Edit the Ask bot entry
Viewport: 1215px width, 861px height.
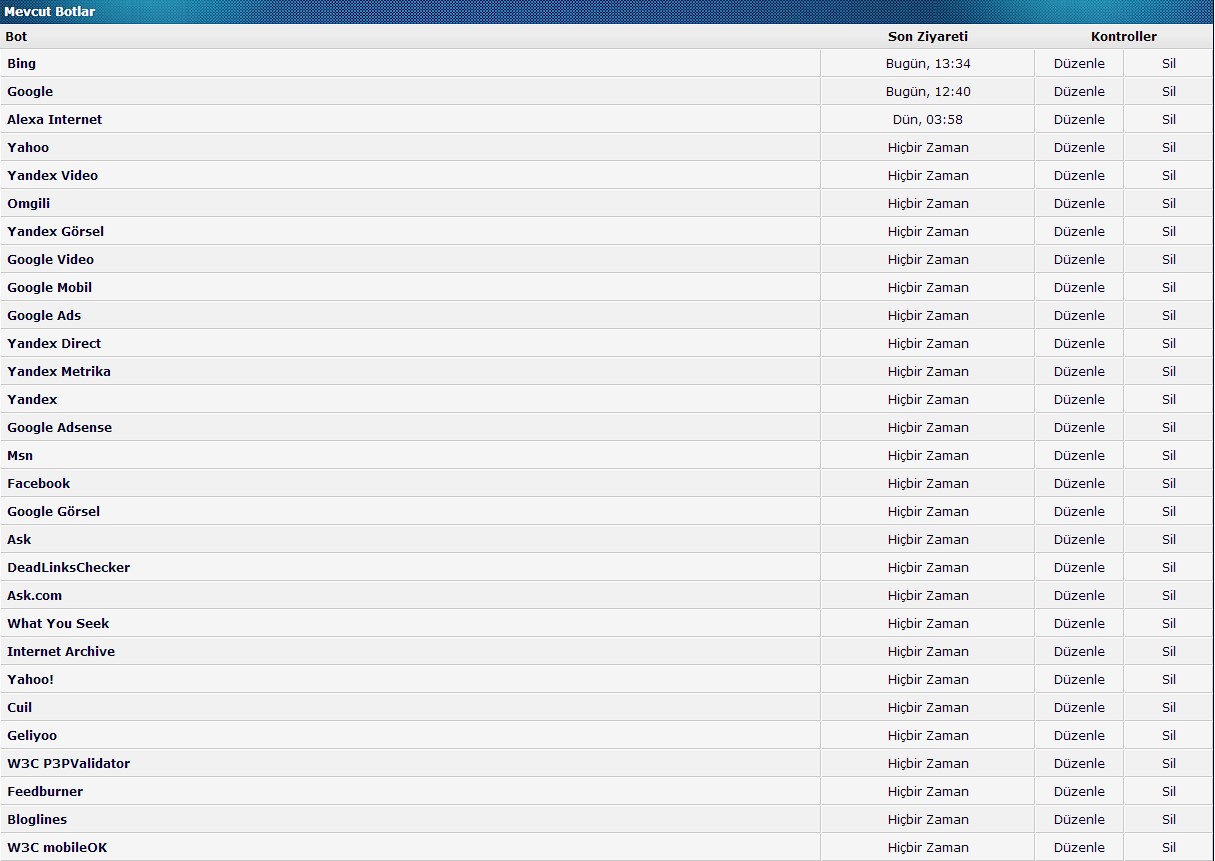pyautogui.click(x=1079, y=539)
